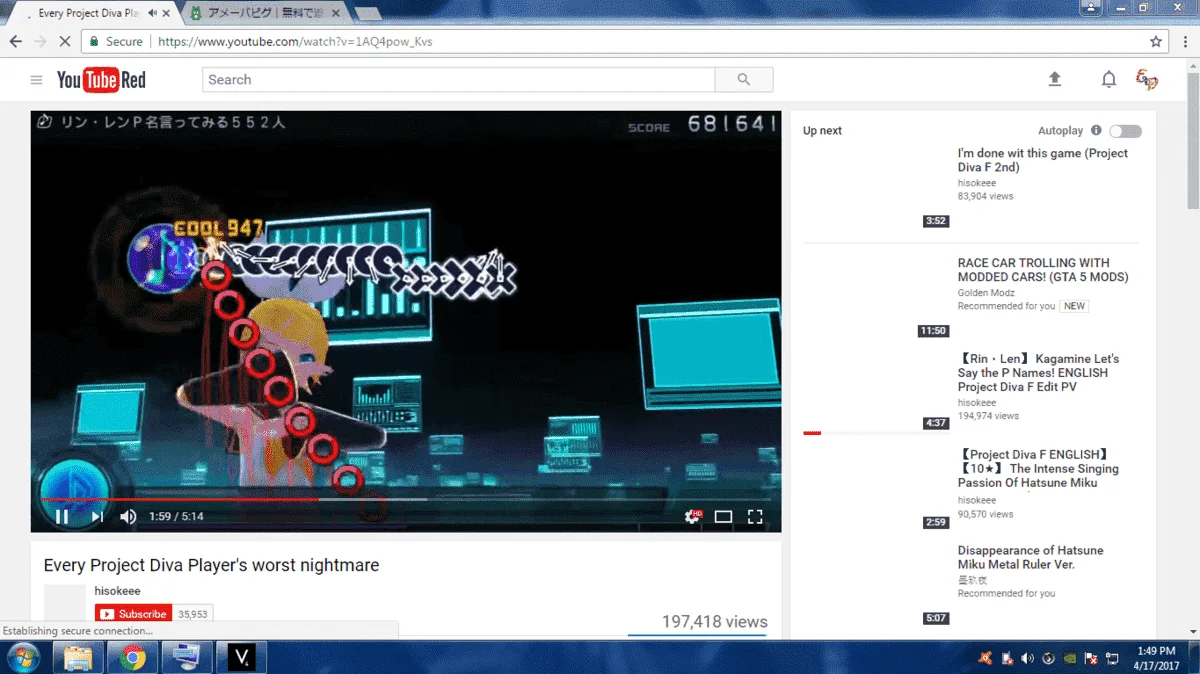Viewport: 1200px width, 674px height.
Task: Go back in browser history
Action: click(15, 42)
